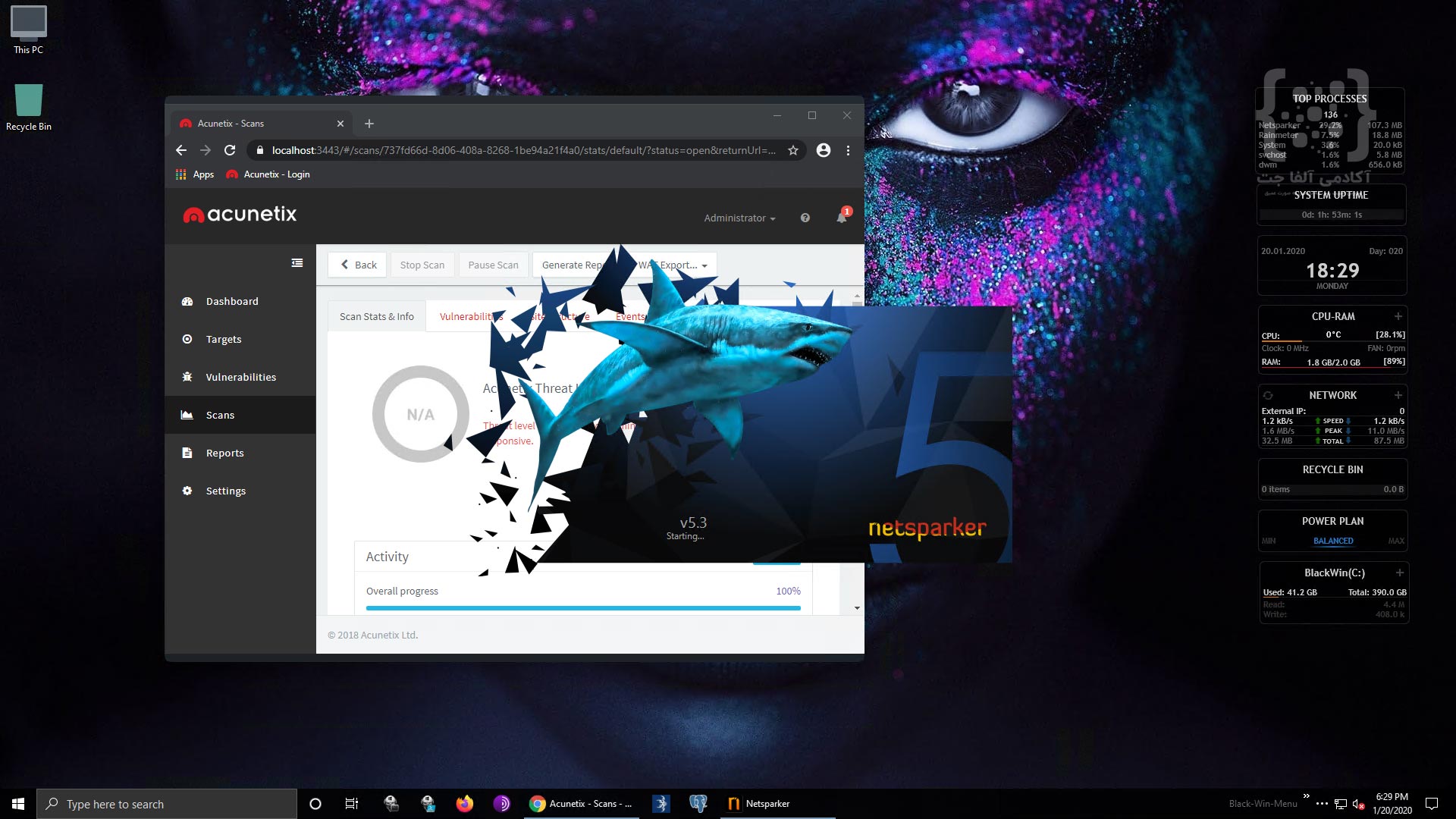1456x819 pixels.
Task: Open Apps bookmark shortcut
Action: [195, 174]
